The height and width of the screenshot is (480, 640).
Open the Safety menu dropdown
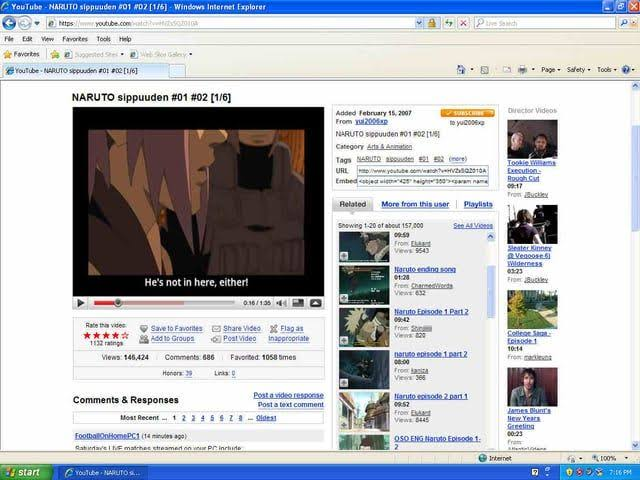click(578, 70)
